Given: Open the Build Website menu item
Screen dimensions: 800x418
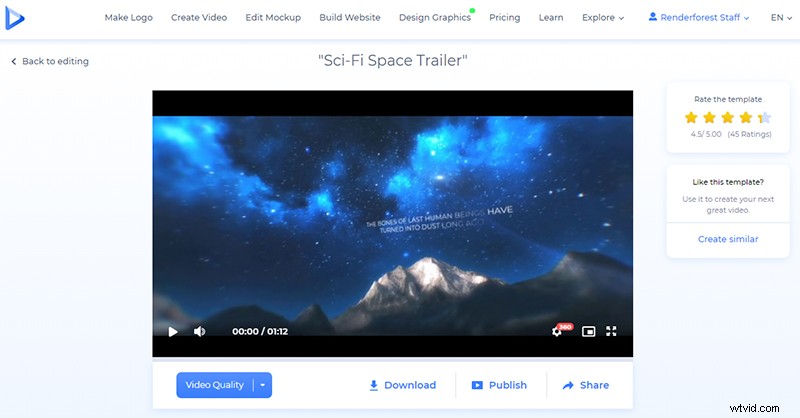Looking at the screenshot, I should 350,17.
